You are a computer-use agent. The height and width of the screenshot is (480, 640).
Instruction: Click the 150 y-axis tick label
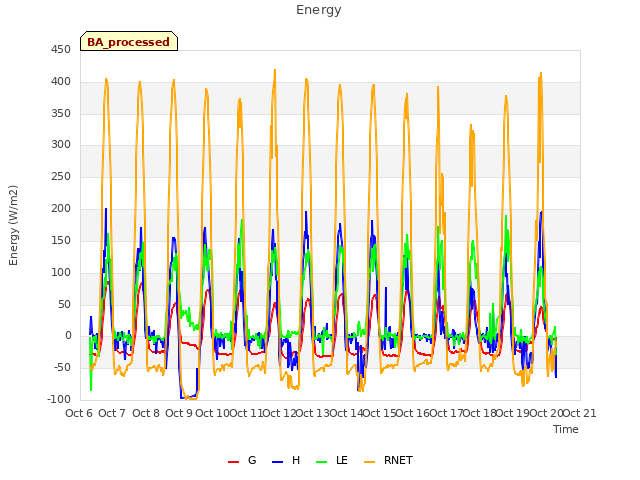tap(61, 240)
